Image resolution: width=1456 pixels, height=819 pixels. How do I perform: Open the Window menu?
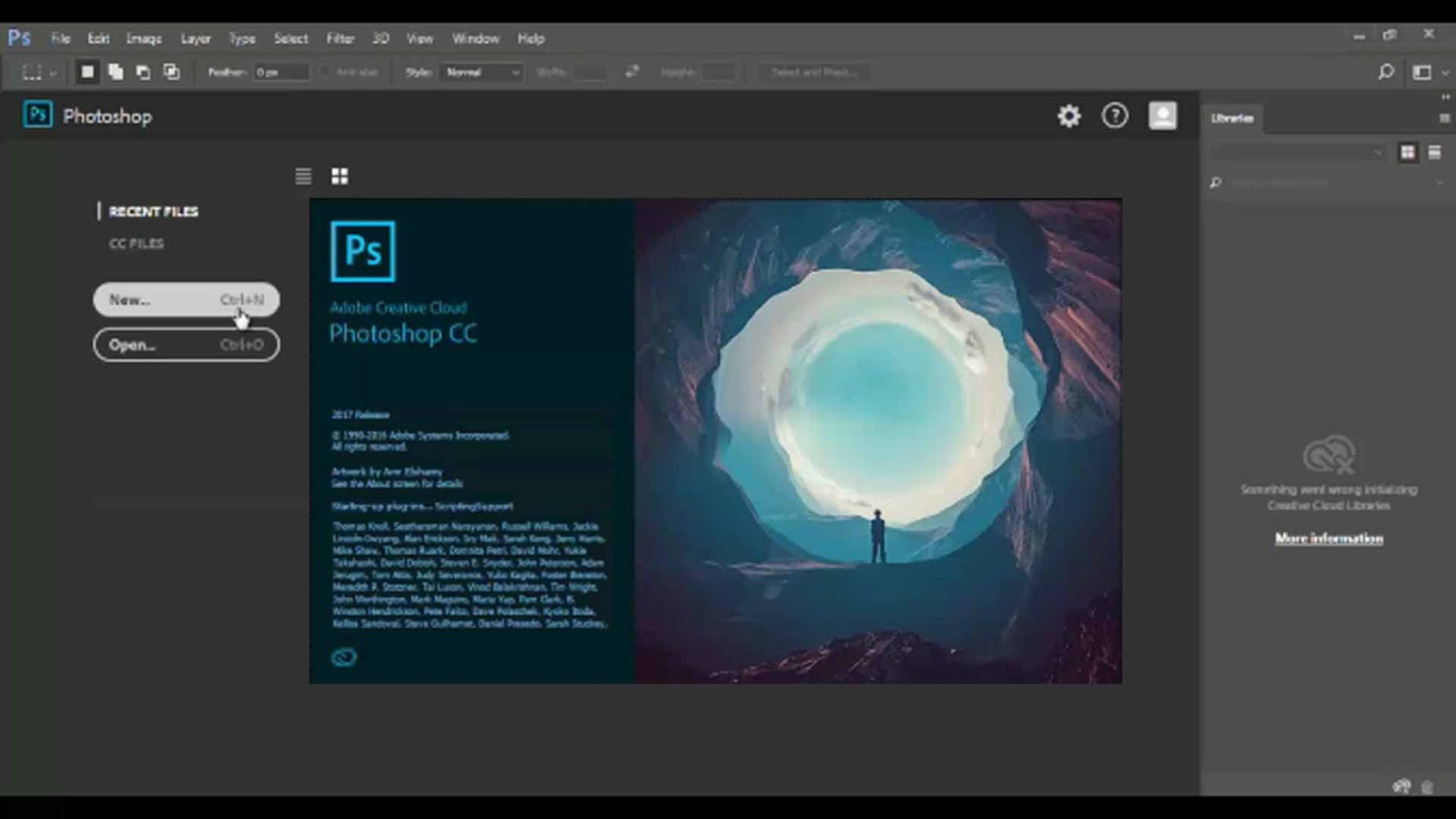click(476, 38)
